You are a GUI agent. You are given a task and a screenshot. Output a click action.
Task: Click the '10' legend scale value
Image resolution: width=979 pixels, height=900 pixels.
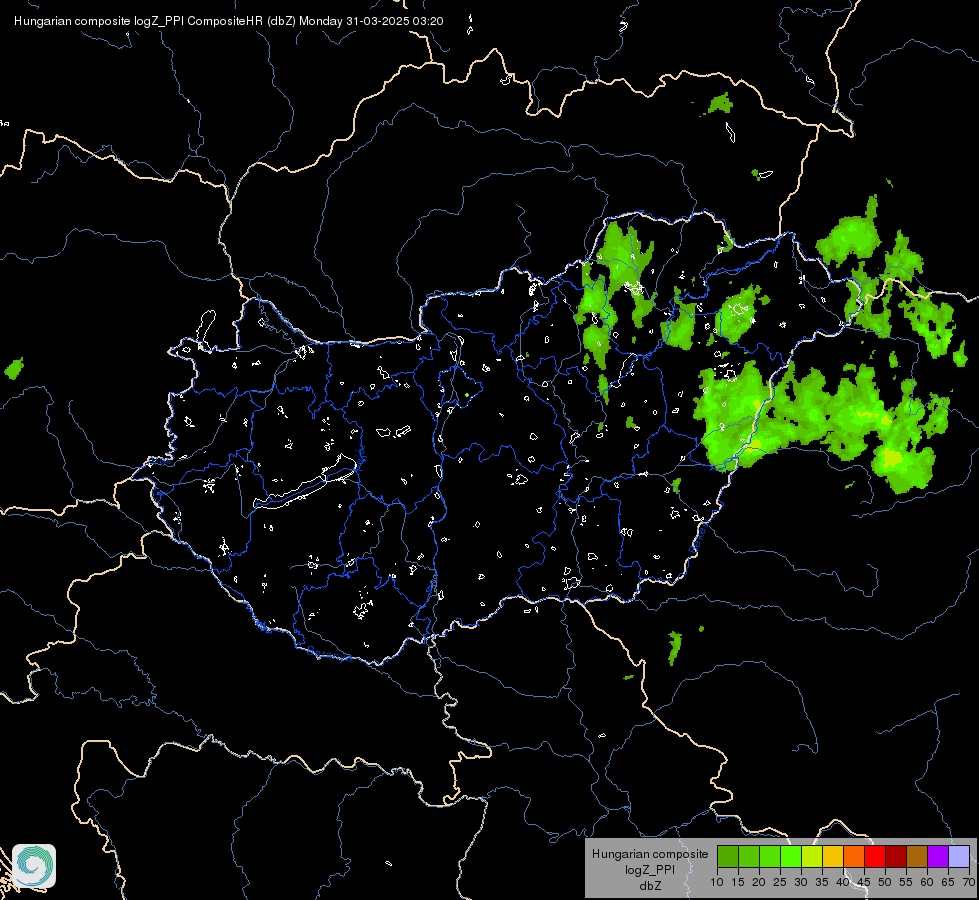[x=717, y=882]
